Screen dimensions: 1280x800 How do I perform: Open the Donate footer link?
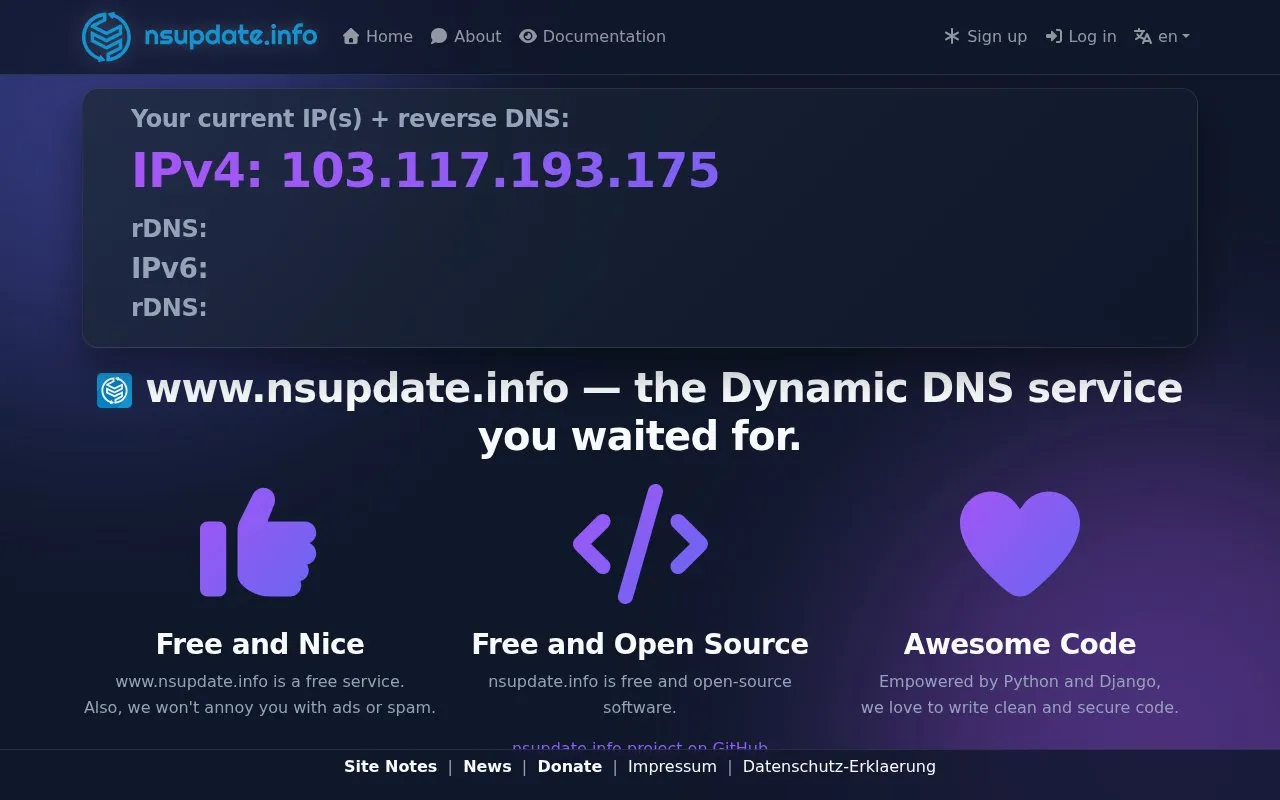point(570,767)
